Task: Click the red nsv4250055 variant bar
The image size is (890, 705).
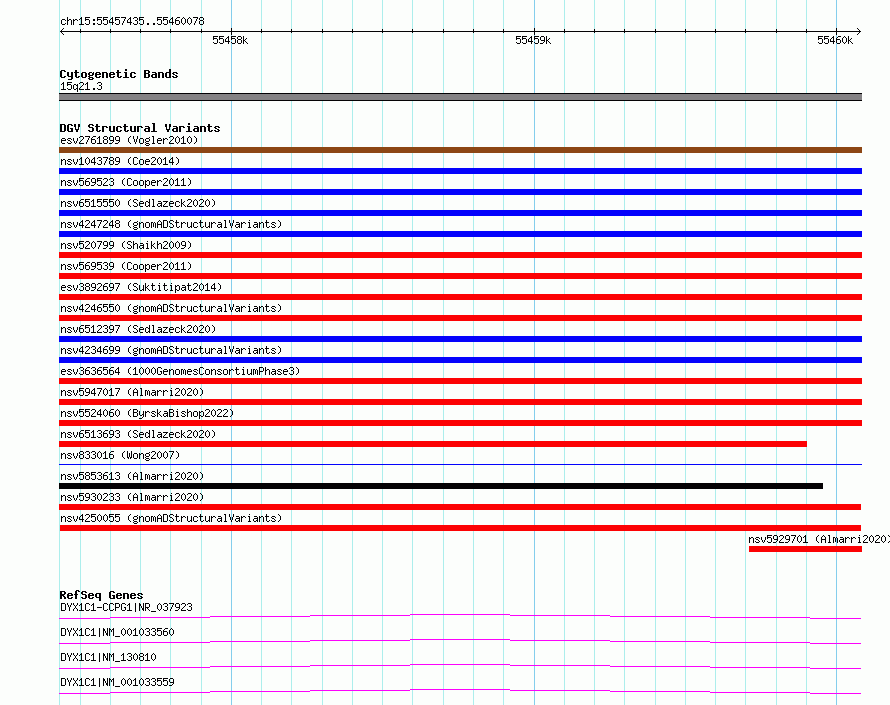Action: pos(460,528)
